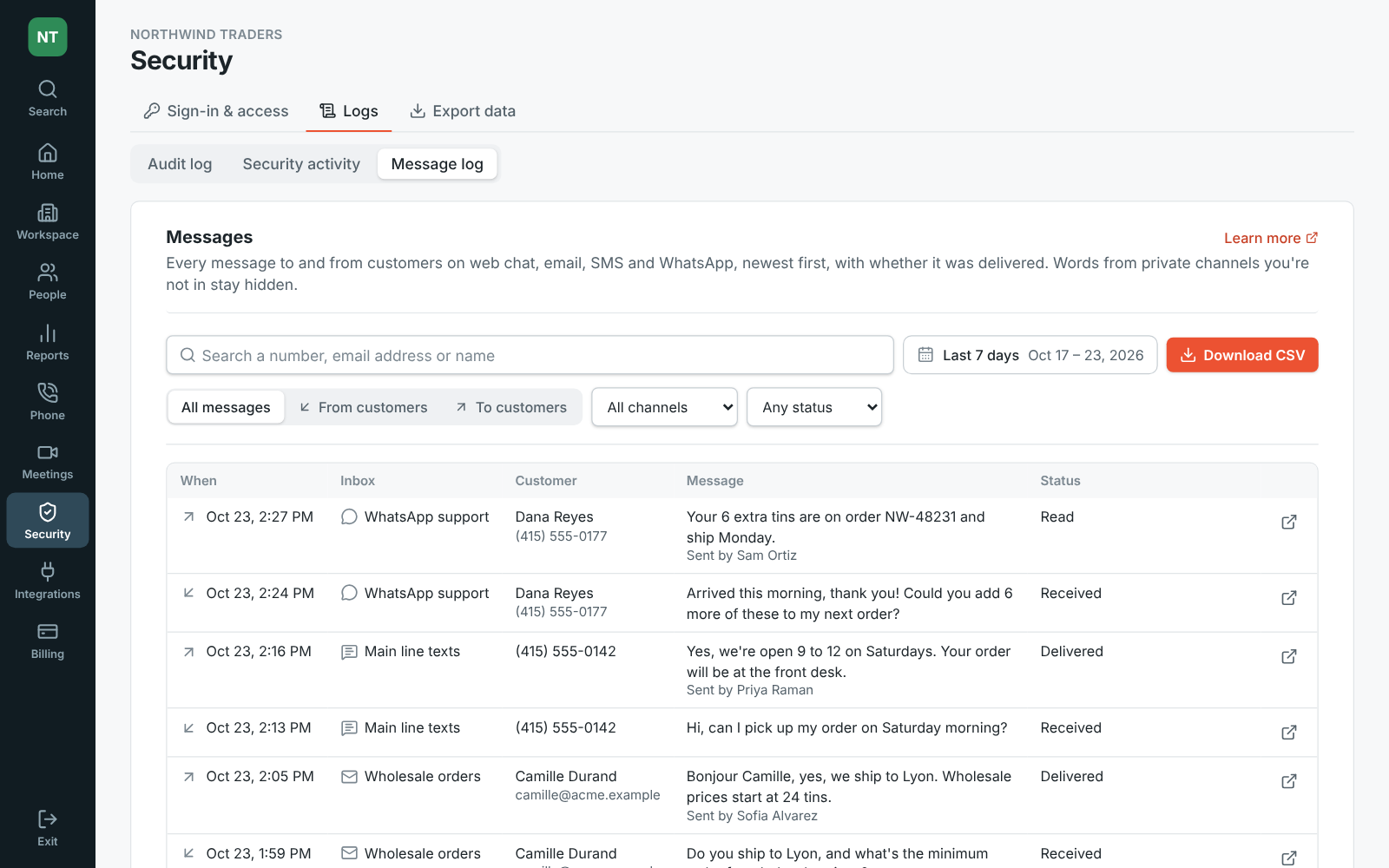Expand the All channels dropdown
The height and width of the screenshot is (868, 1389).
pos(665,407)
